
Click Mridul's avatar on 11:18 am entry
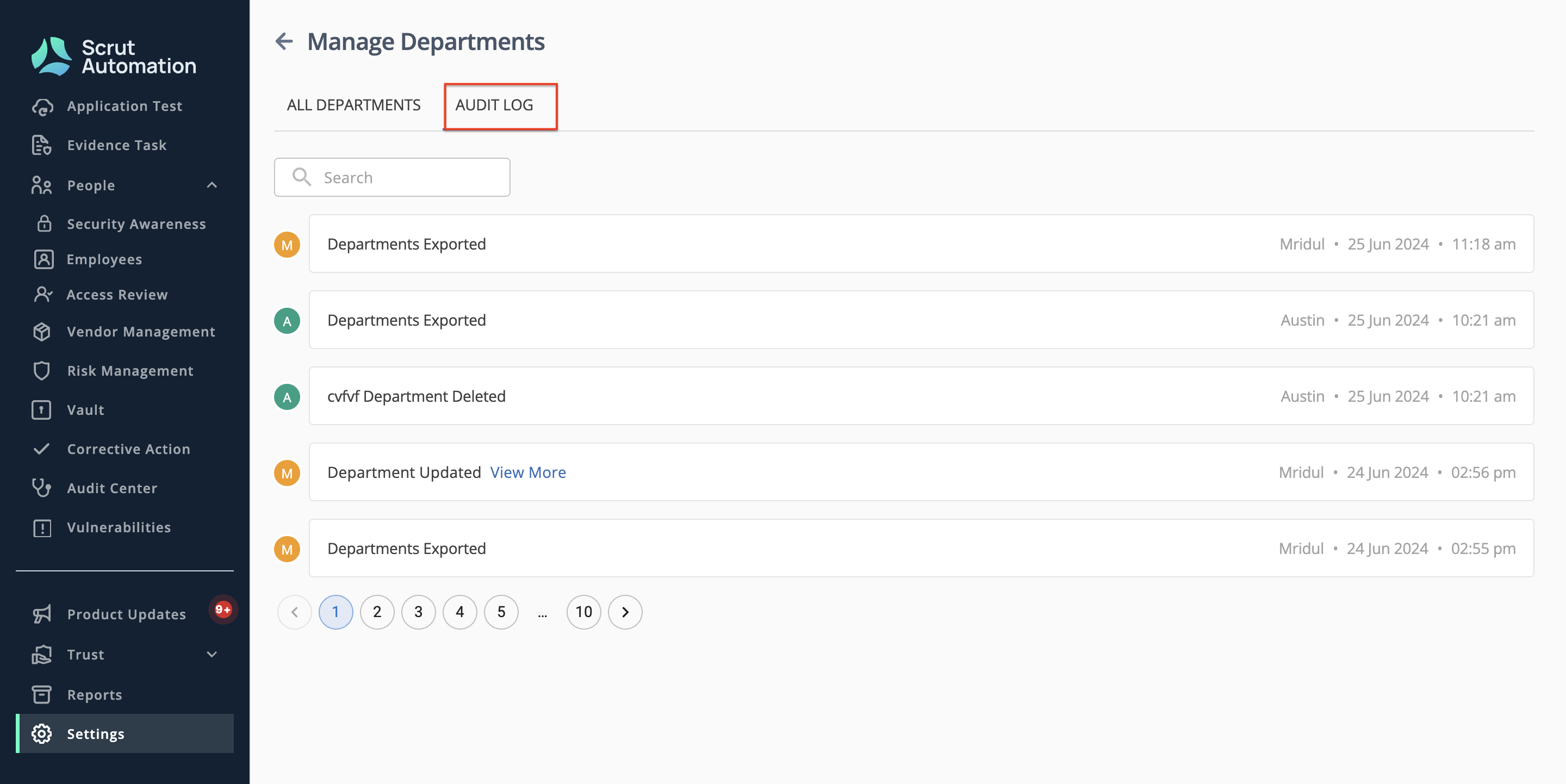pyautogui.click(x=287, y=244)
